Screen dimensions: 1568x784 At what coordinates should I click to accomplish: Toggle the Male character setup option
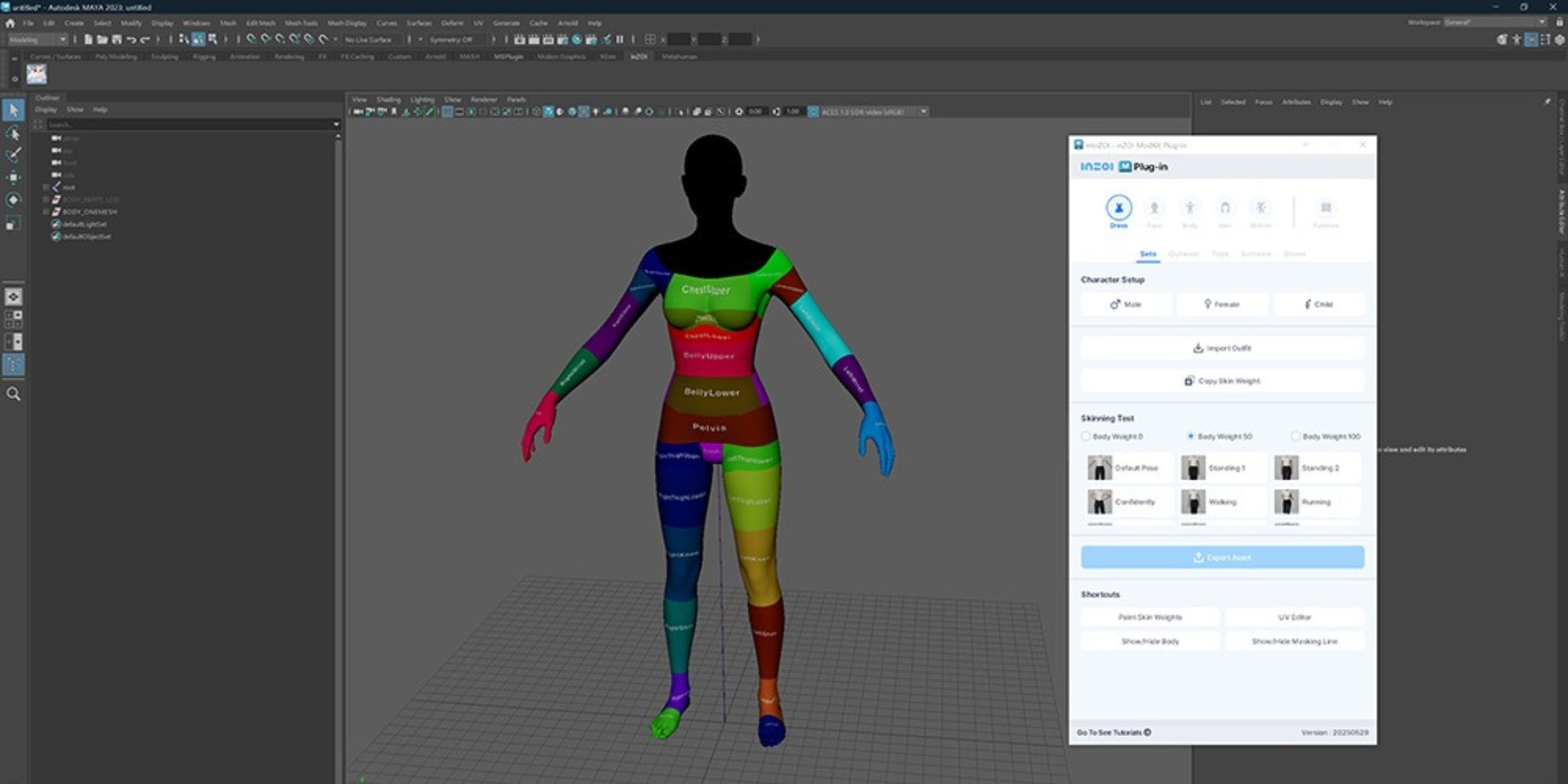click(1126, 304)
